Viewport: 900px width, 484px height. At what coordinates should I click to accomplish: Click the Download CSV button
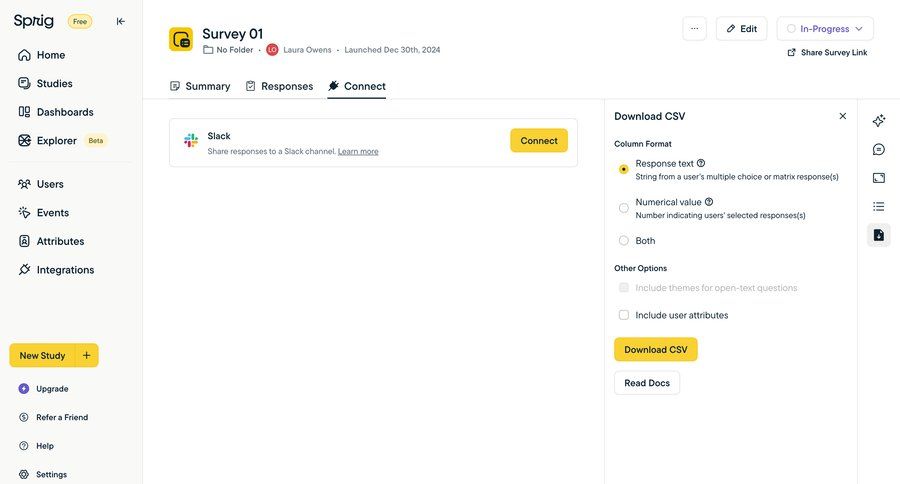click(x=655, y=350)
